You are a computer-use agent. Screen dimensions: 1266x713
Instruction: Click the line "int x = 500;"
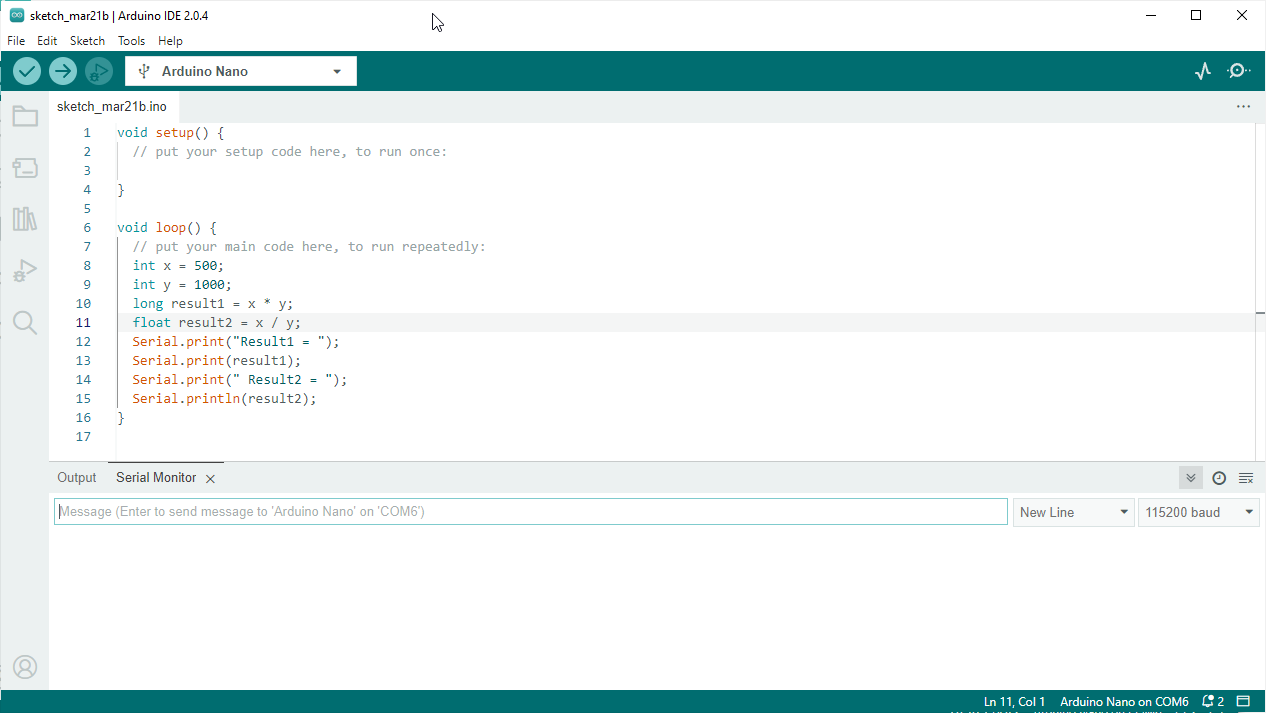178,266
